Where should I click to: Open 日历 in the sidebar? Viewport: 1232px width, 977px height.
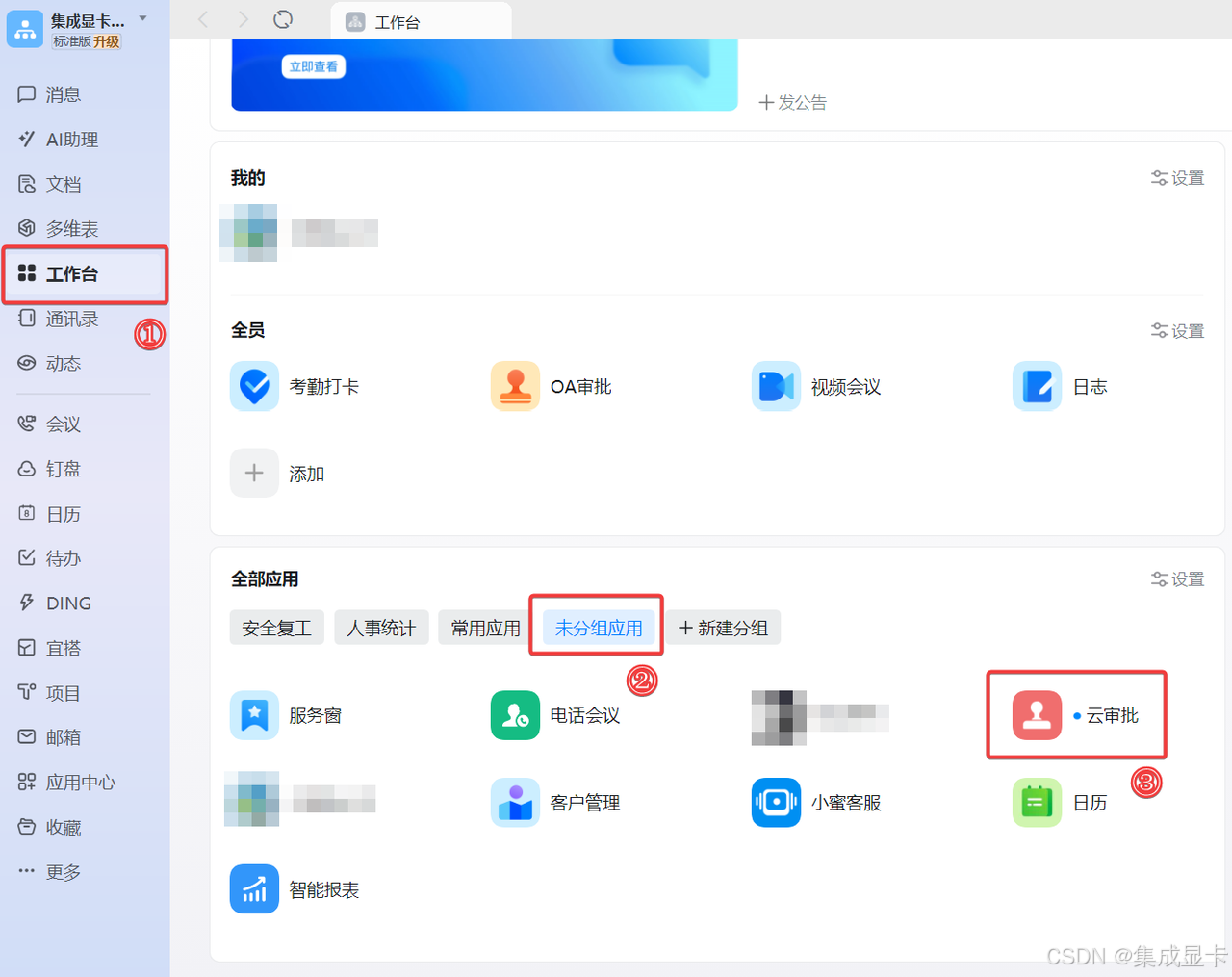point(49,514)
